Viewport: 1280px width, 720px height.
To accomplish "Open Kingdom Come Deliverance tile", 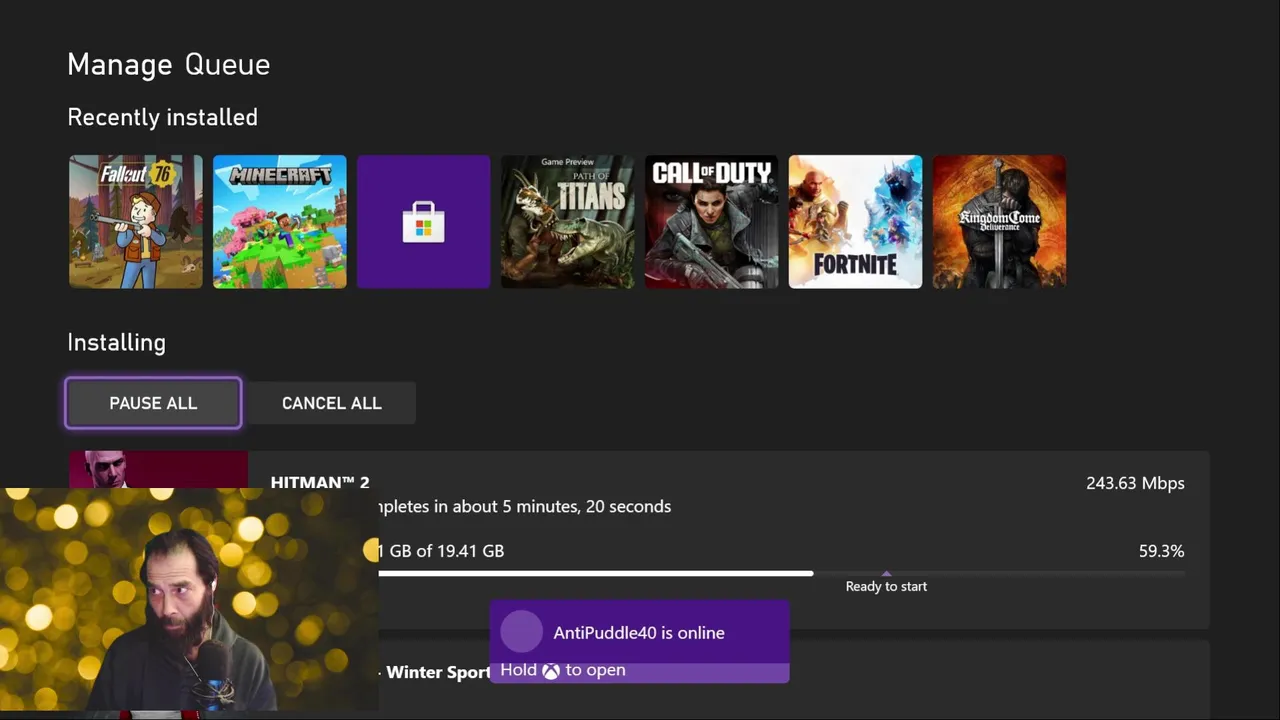I will (1000, 222).
